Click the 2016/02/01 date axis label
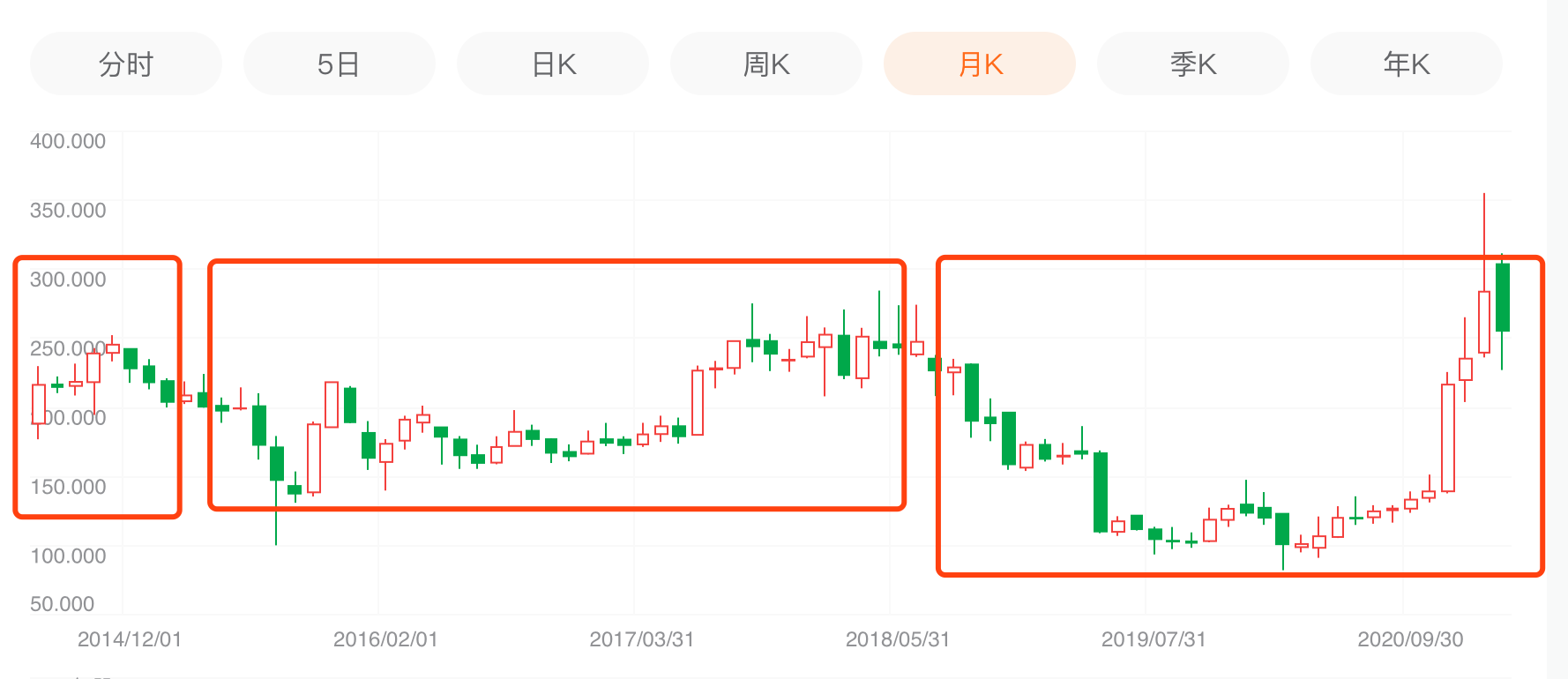Viewport: 1568px width, 679px height. point(385,639)
